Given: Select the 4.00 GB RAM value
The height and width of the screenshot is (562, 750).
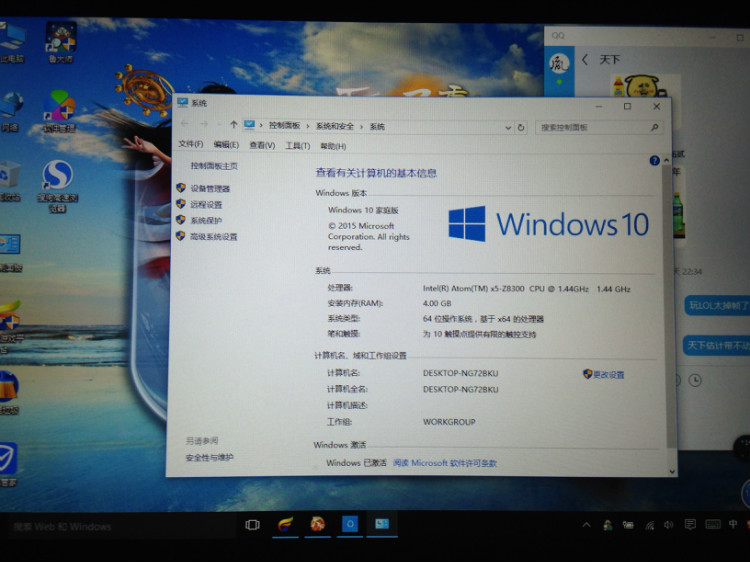Looking at the screenshot, I should pos(437,303).
